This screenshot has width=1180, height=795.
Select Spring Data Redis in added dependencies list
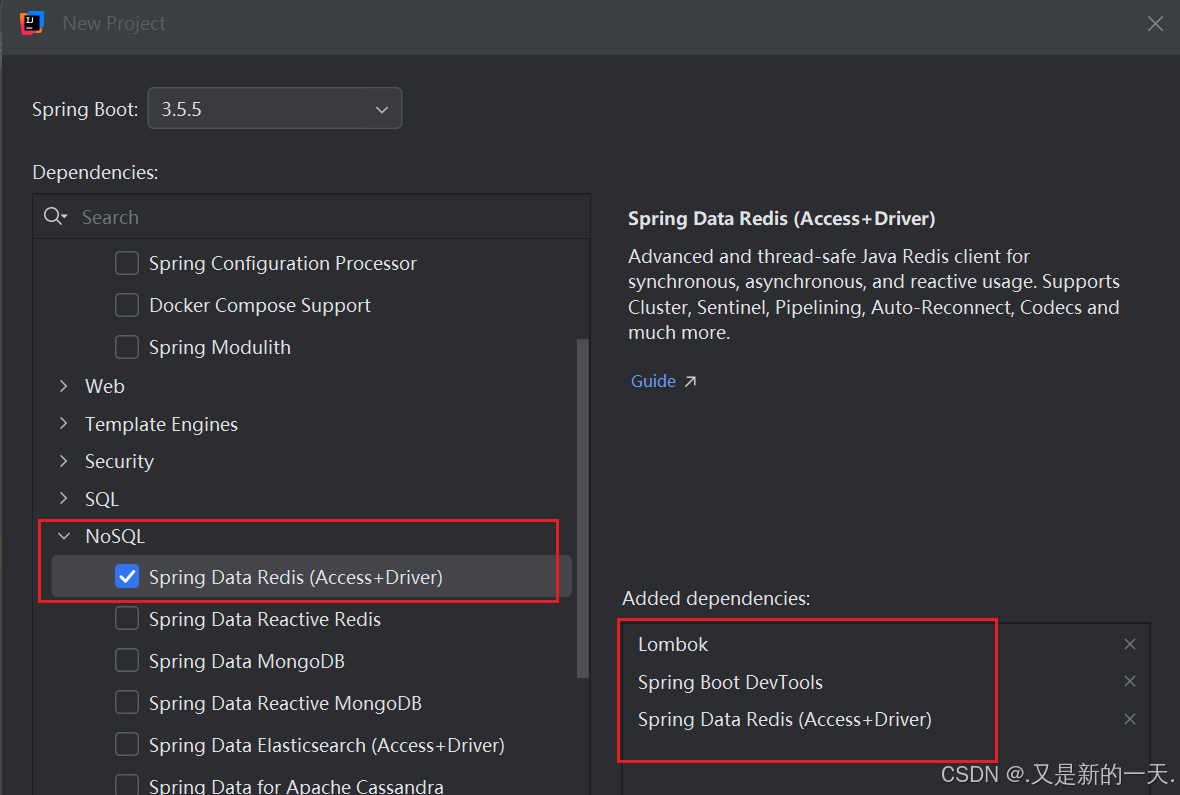(784, 720)
